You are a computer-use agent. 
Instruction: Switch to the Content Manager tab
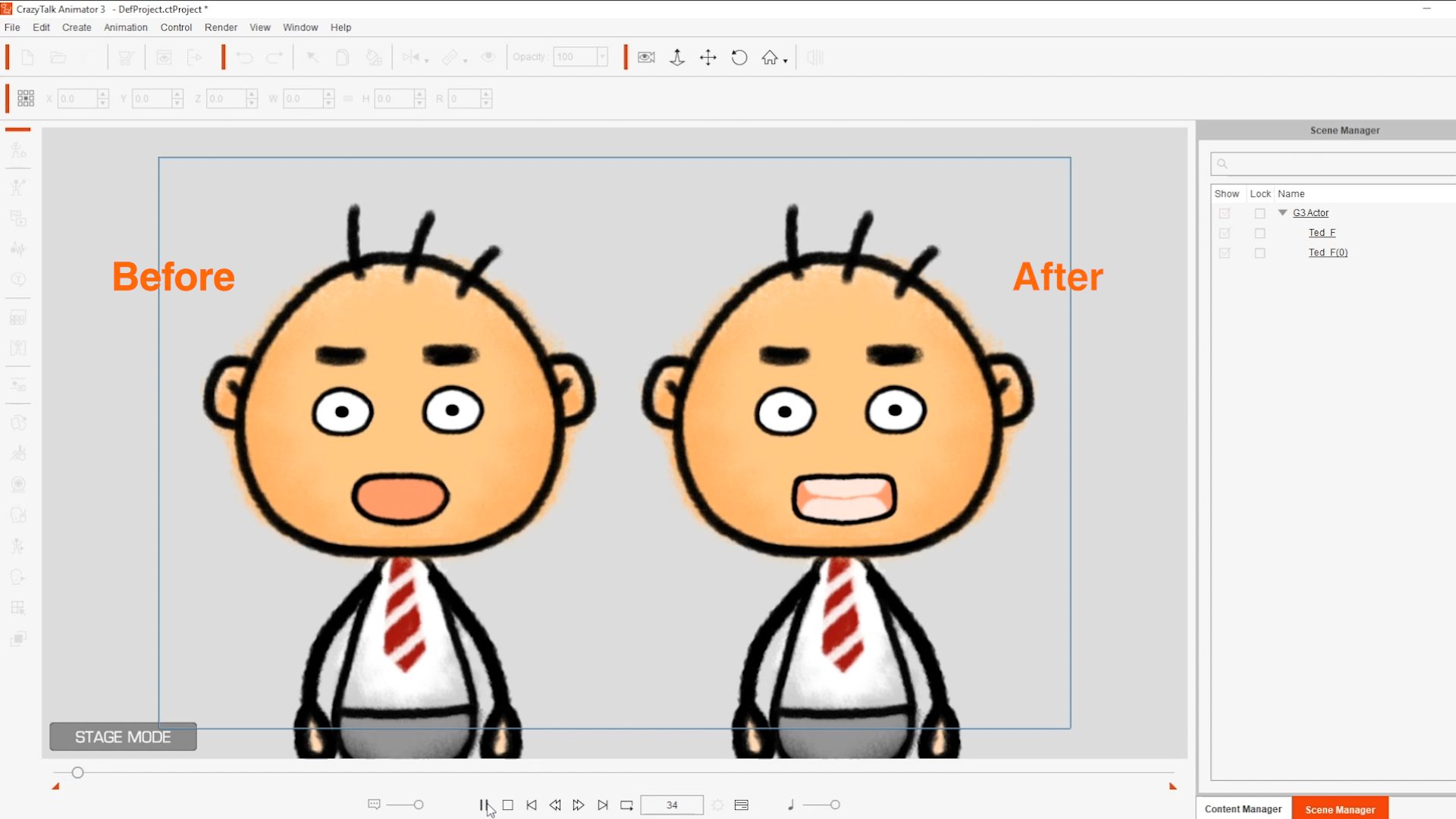[x=1243, y=809]
